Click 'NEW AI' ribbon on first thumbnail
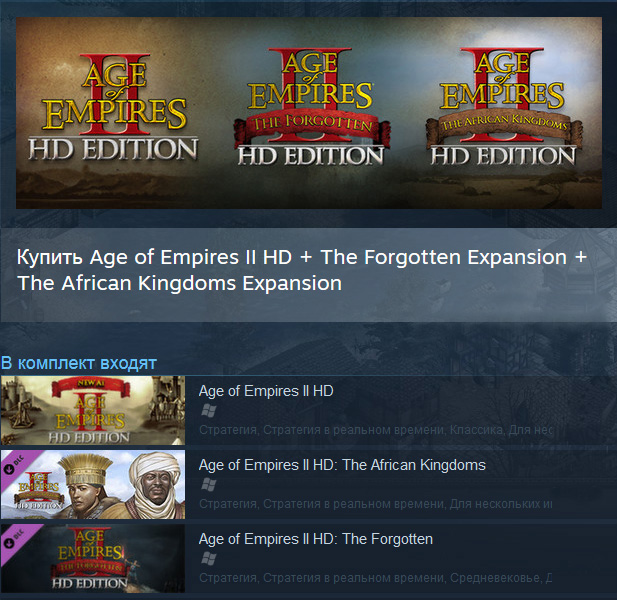The image size is (617, 600). click(91, 384)
